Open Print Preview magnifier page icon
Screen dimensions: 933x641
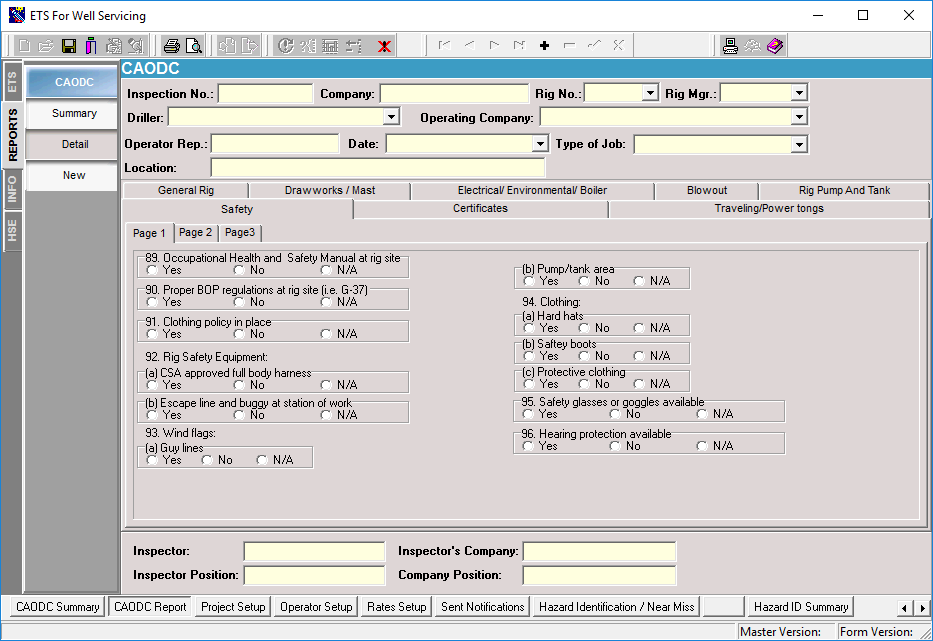coord(194,46)
